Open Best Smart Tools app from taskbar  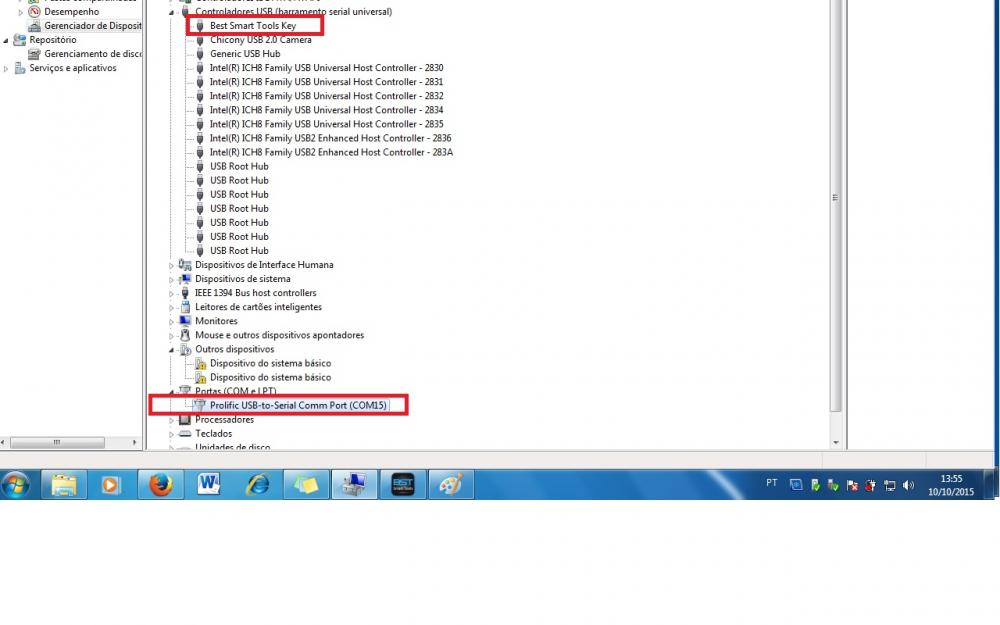click(403, 485)
